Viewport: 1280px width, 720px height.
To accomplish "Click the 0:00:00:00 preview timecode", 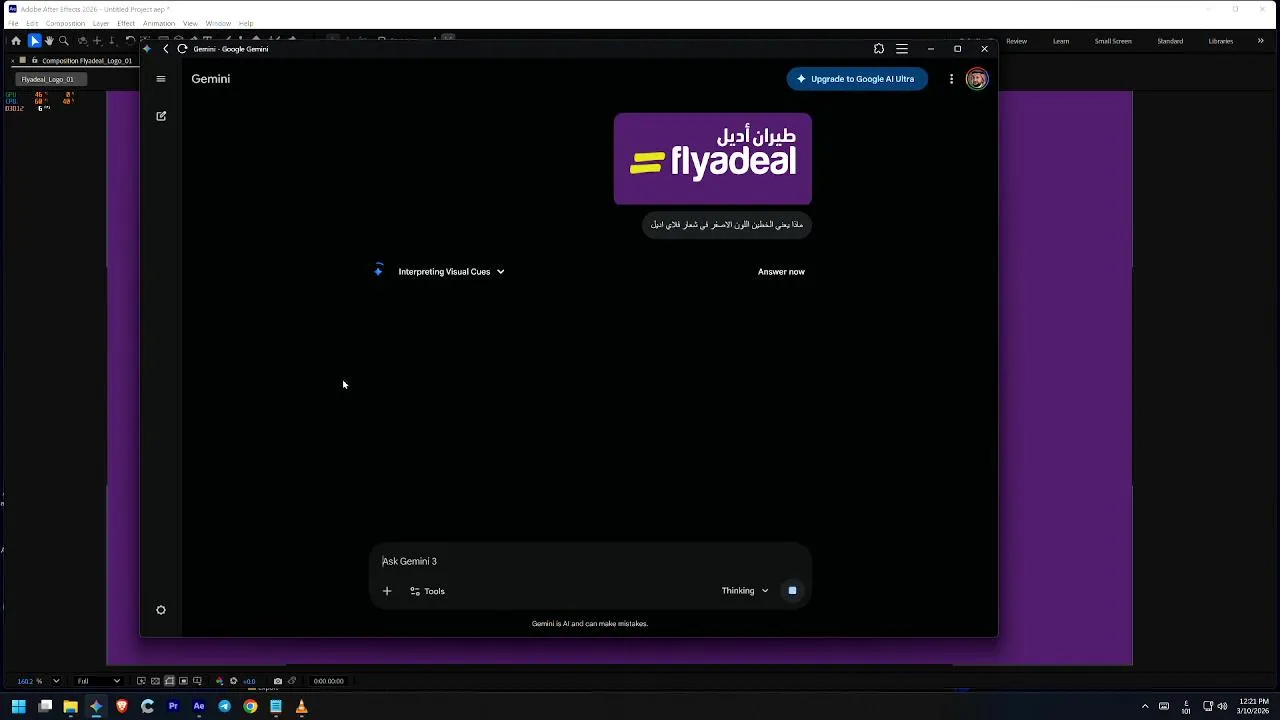I will (x=328, y=681).
